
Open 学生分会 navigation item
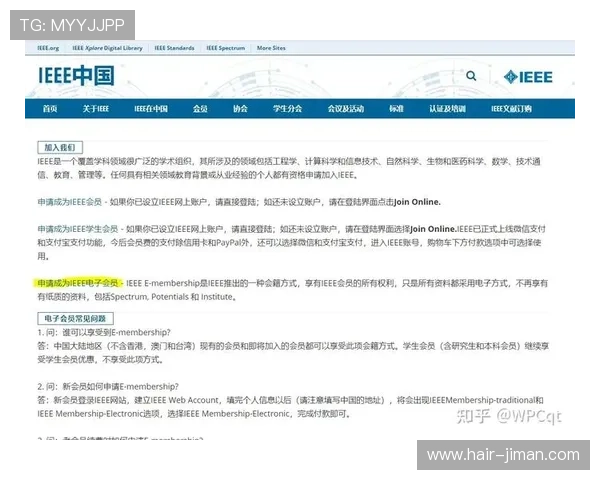click(287, 109)
